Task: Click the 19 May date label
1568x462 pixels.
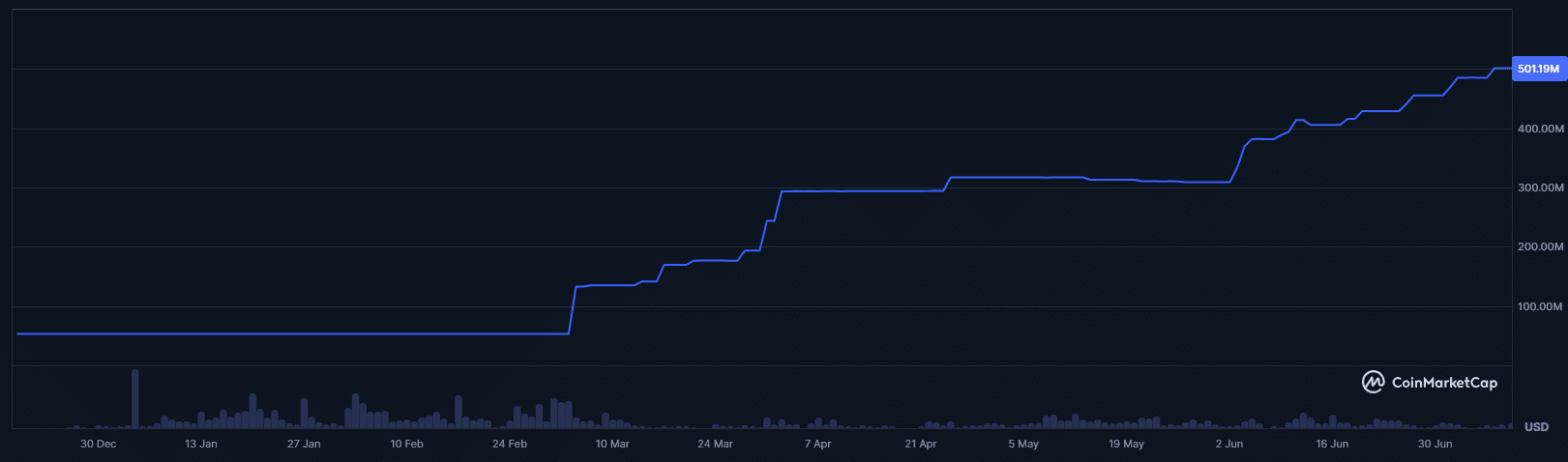Action: (1126, 444)
